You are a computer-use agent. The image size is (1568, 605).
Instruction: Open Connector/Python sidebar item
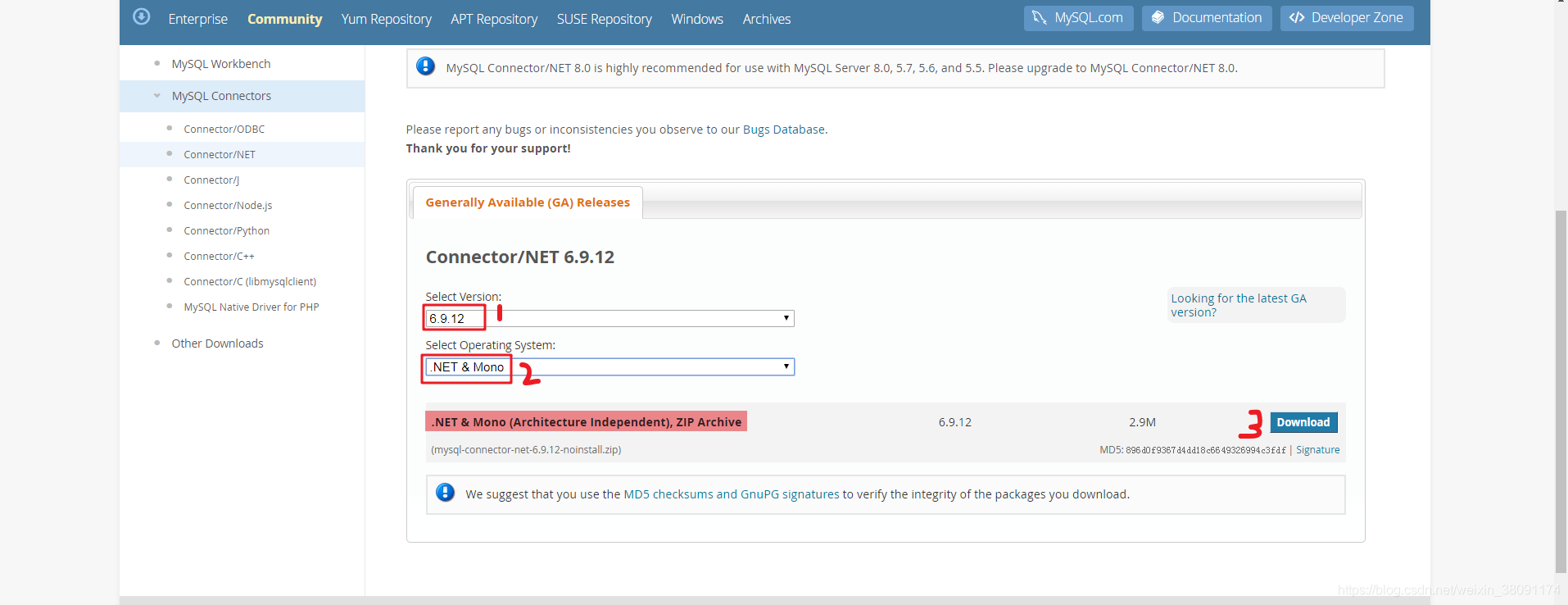coord(226,230)
